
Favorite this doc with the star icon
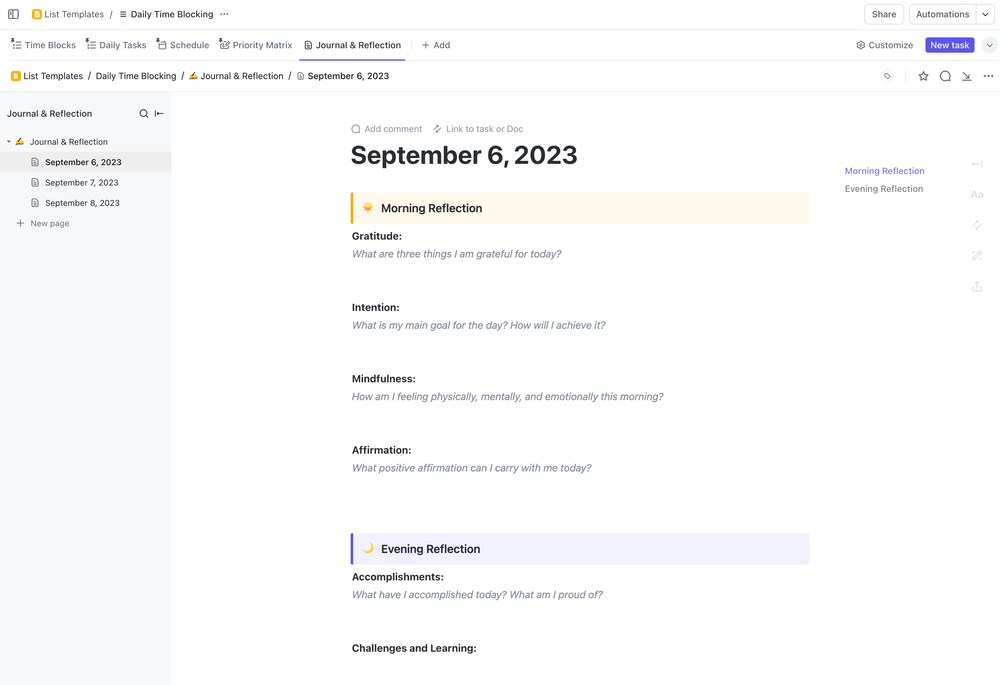click(923, 76)
